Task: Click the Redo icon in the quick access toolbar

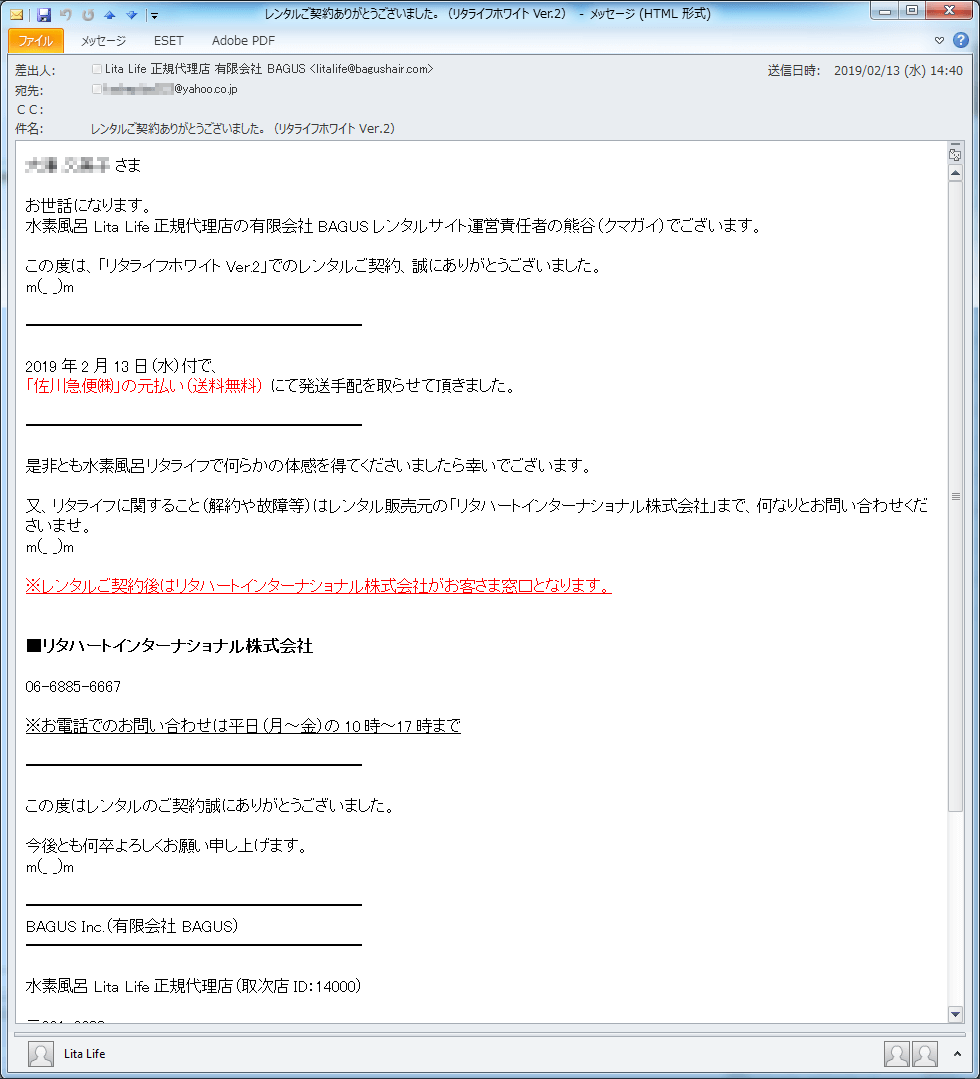Action: 88,14
